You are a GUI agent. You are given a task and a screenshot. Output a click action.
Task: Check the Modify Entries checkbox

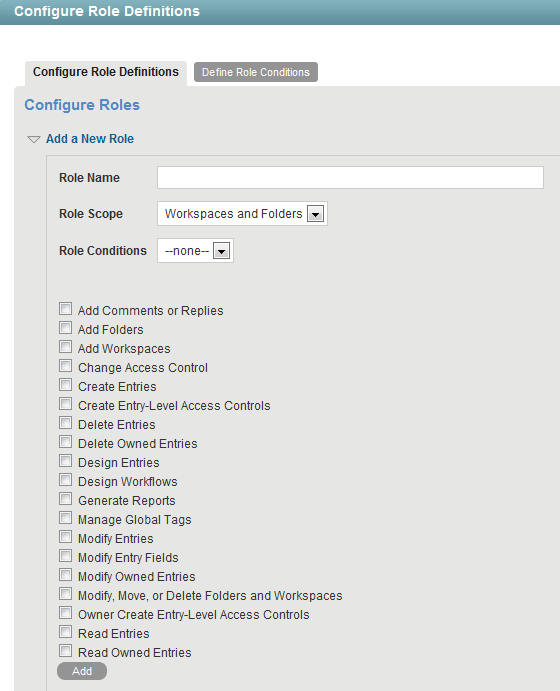click(x=66, y=537)
